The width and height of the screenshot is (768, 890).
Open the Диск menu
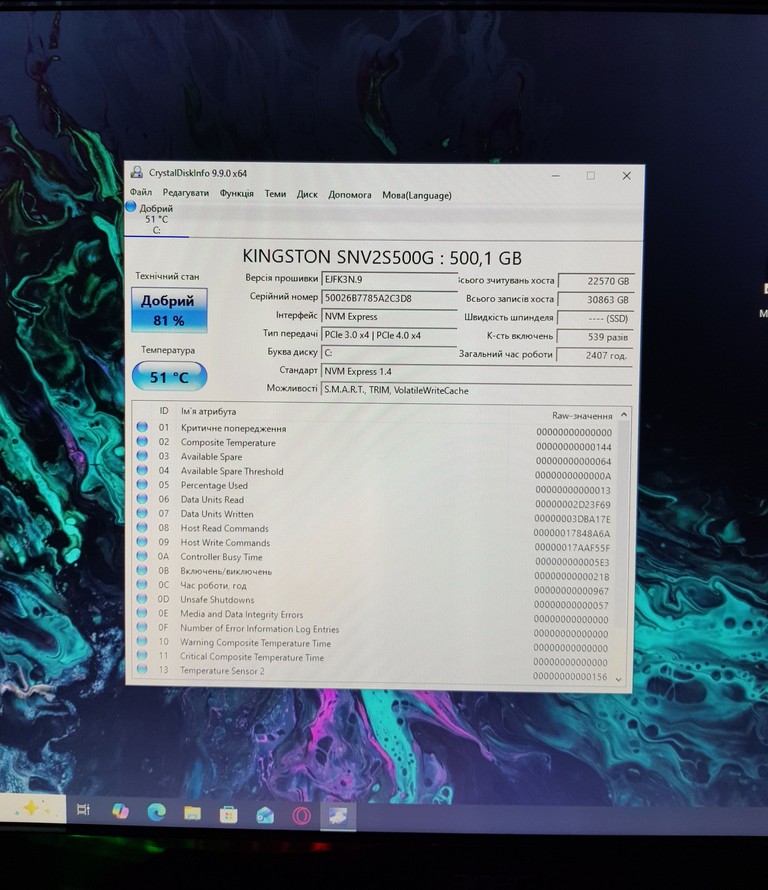(x=307, y=194)
